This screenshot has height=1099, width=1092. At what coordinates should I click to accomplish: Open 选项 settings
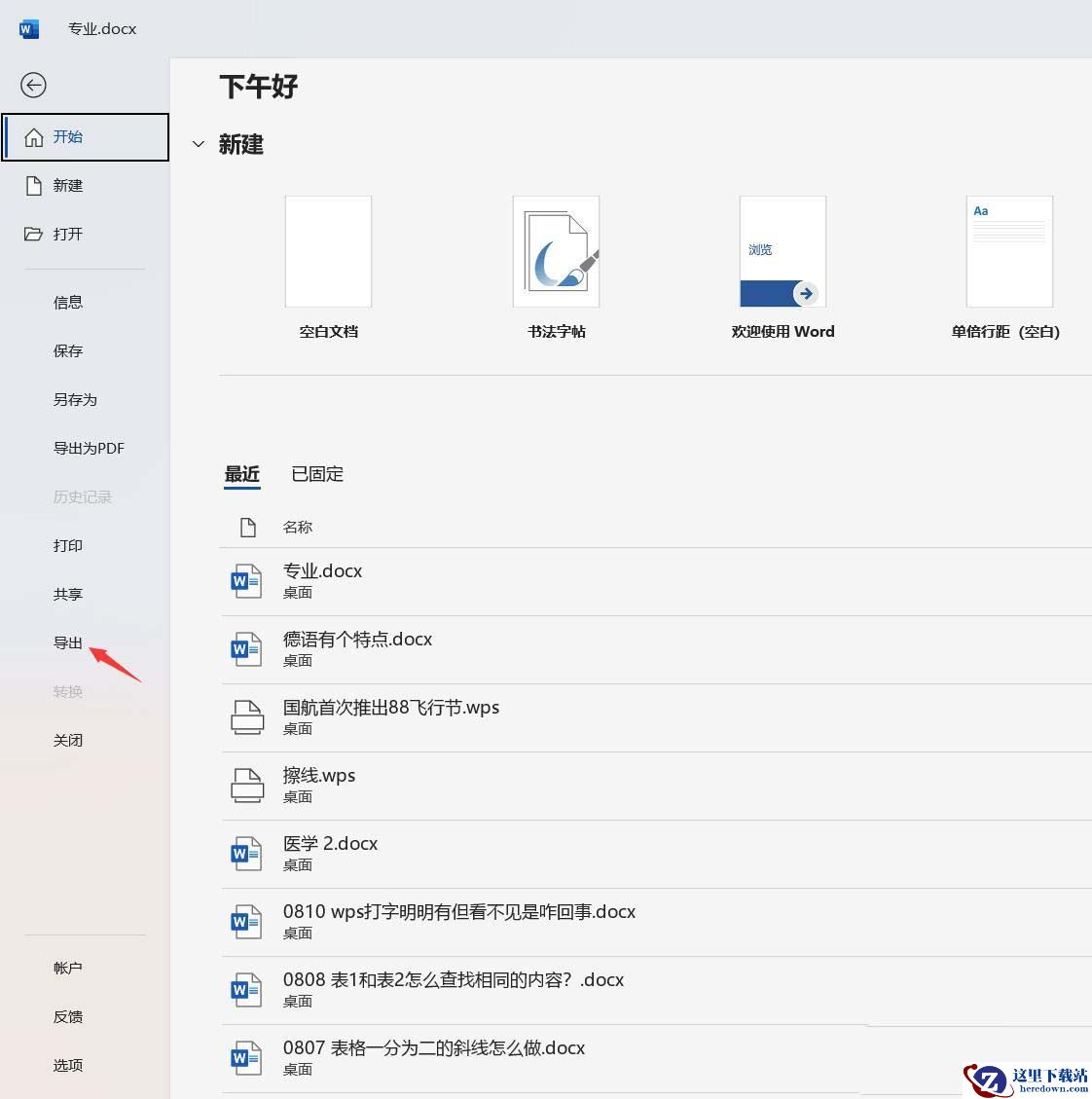(68, 1065)
